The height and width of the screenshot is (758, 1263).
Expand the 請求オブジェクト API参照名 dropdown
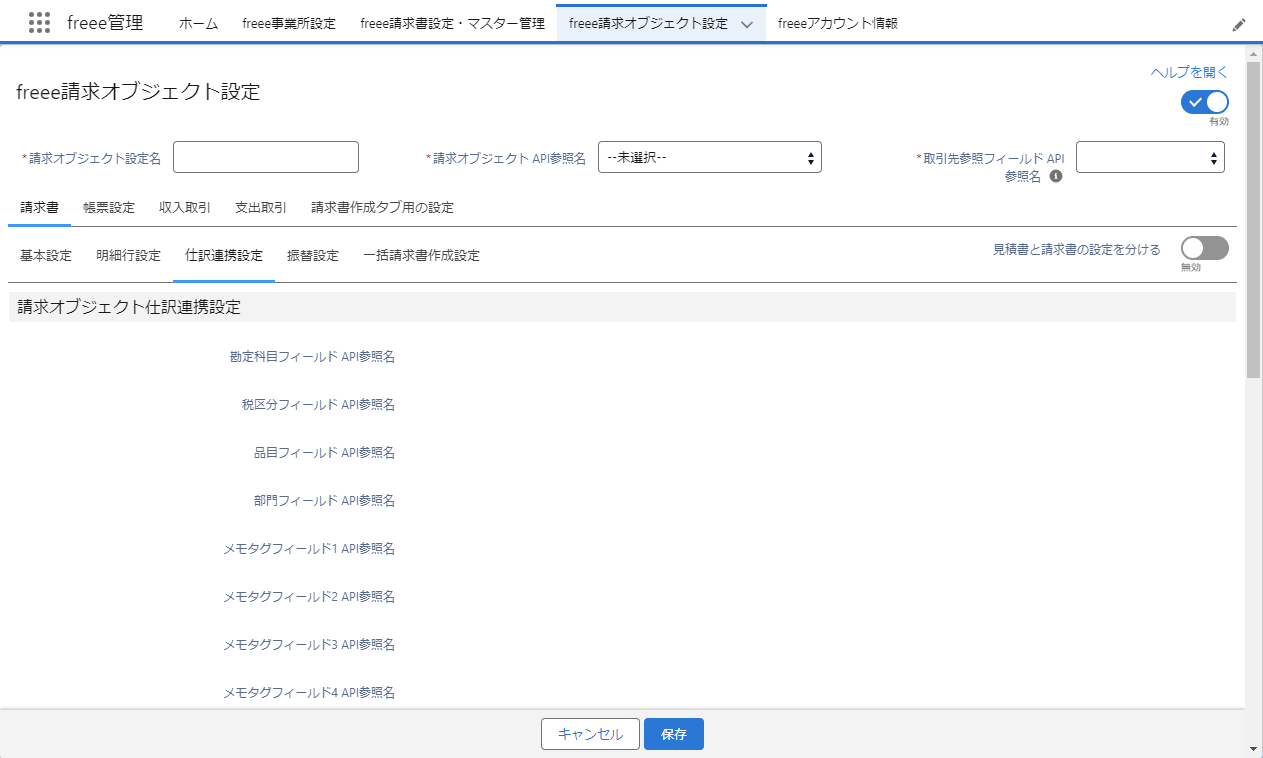click(x=709, y=157)
